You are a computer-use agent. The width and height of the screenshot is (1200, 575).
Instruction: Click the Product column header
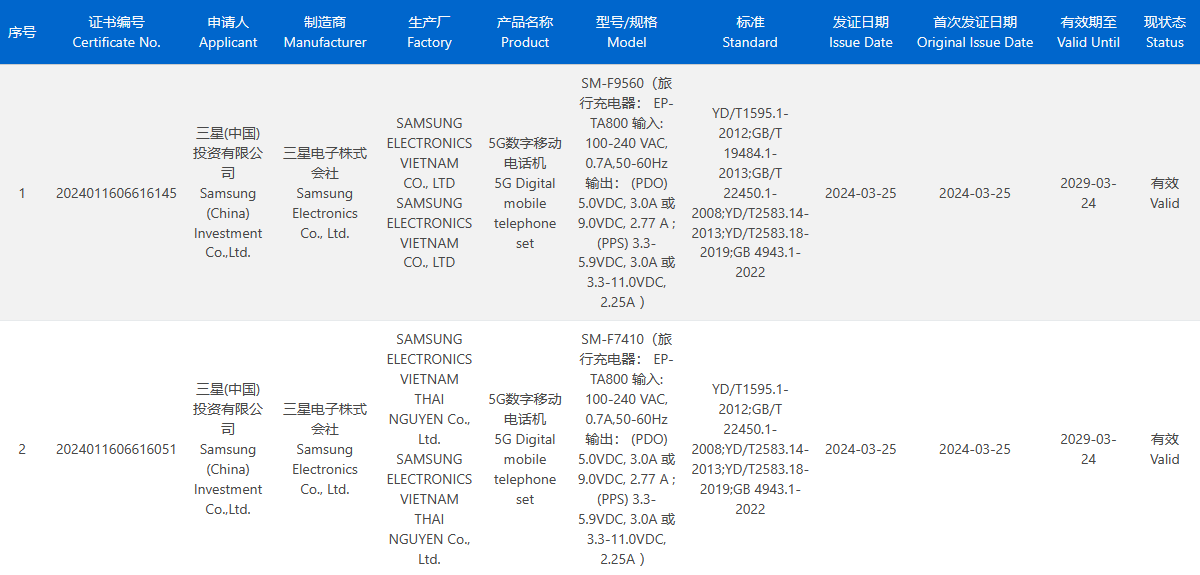[x=525, y=32]
